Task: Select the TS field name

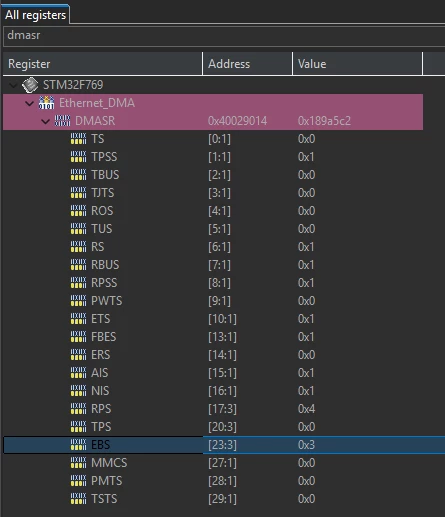Action: (x=98, y=139)
